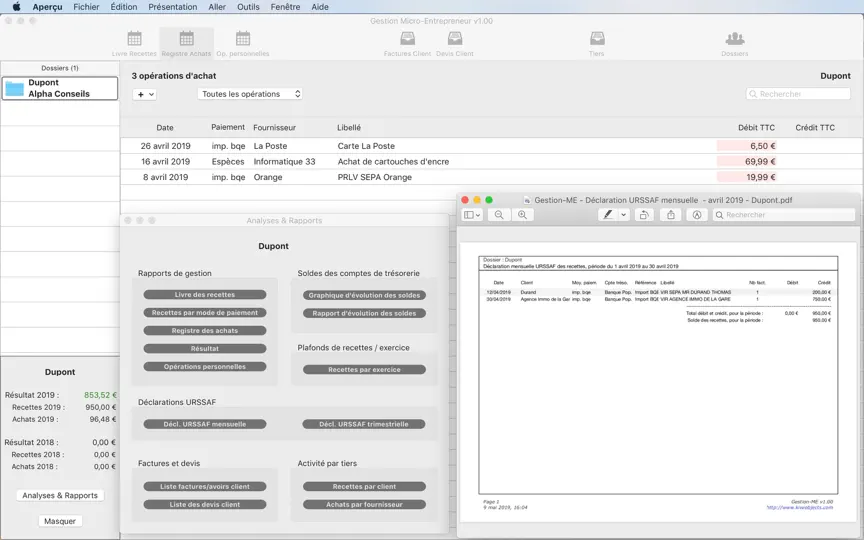
Task: Expand the markup pen options arrow
Action: [x=623, y=215]
